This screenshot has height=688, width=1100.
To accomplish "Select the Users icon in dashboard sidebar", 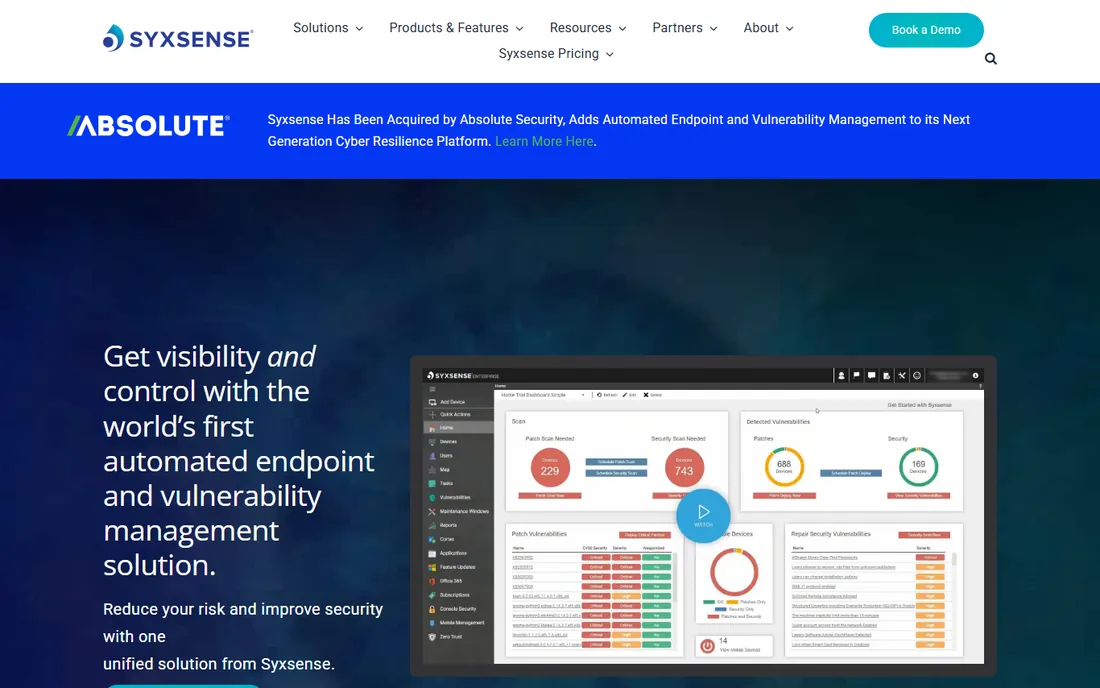I will [x=432, y=456].
